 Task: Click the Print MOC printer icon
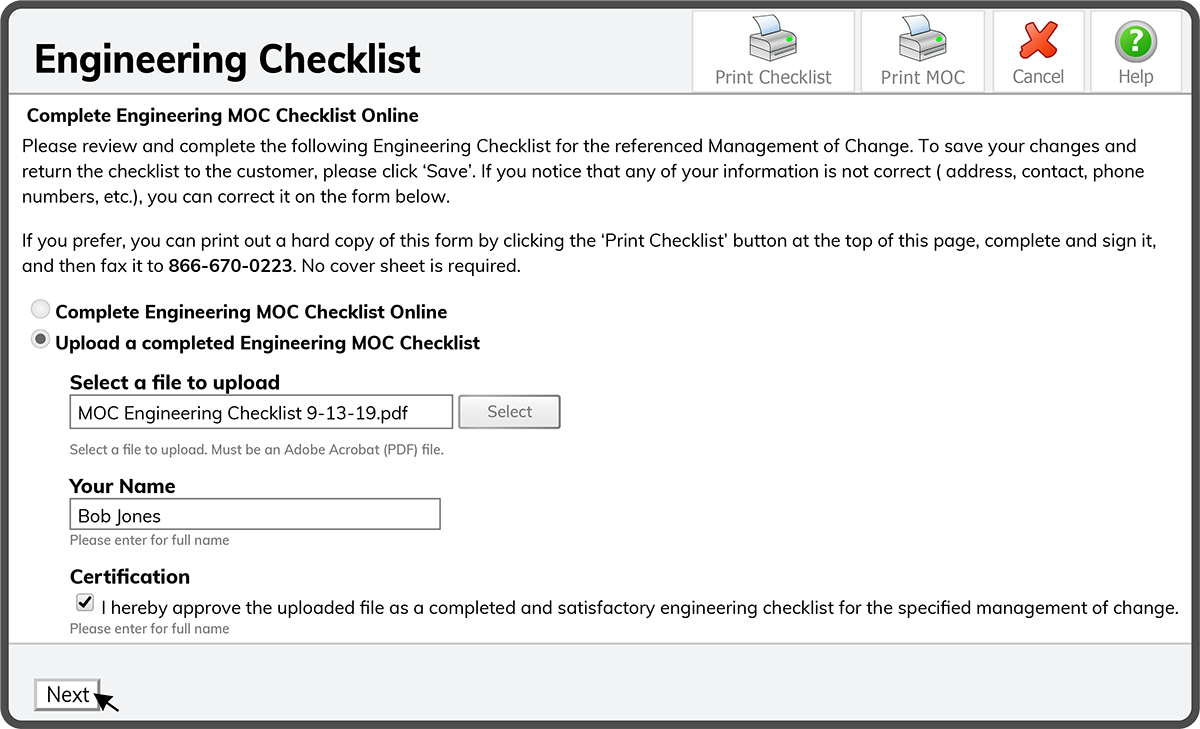tap(922, 40)
